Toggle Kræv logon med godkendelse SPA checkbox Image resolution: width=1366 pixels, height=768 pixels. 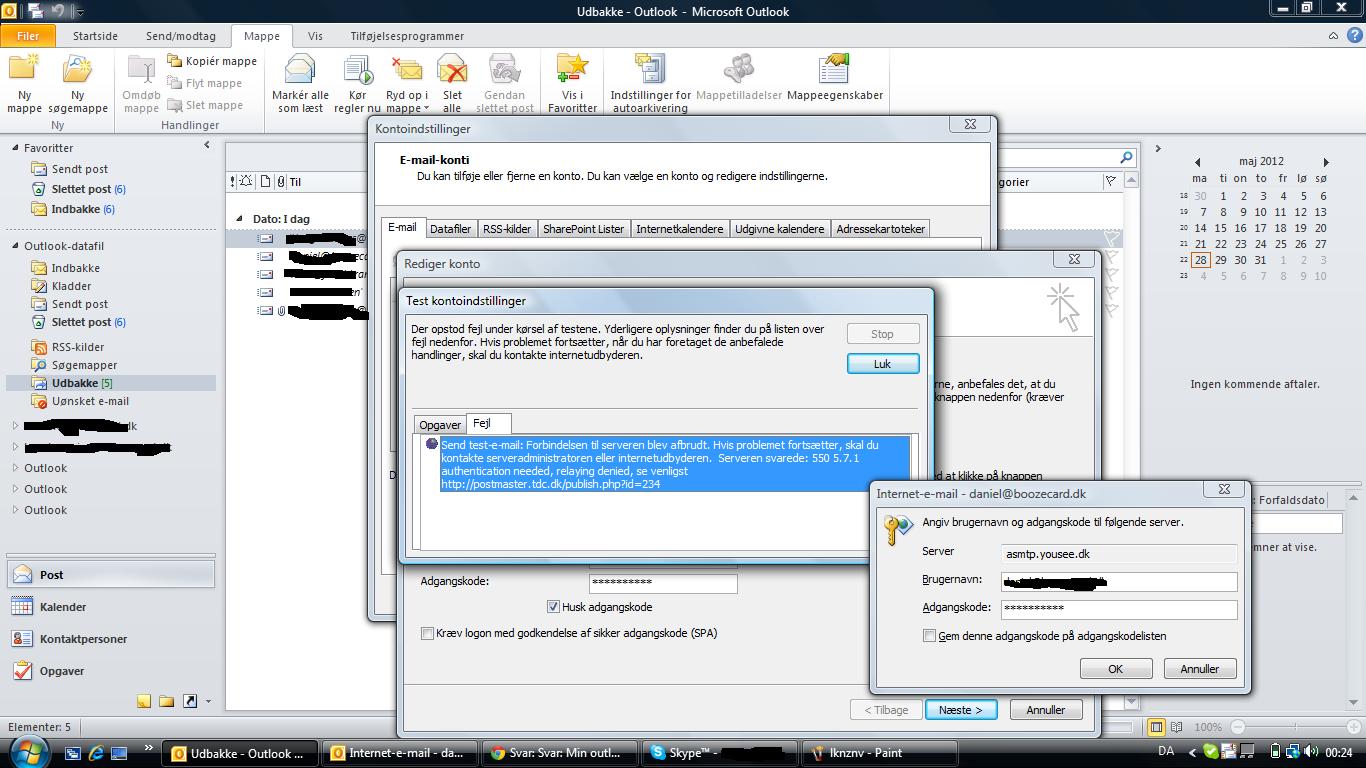427,633
